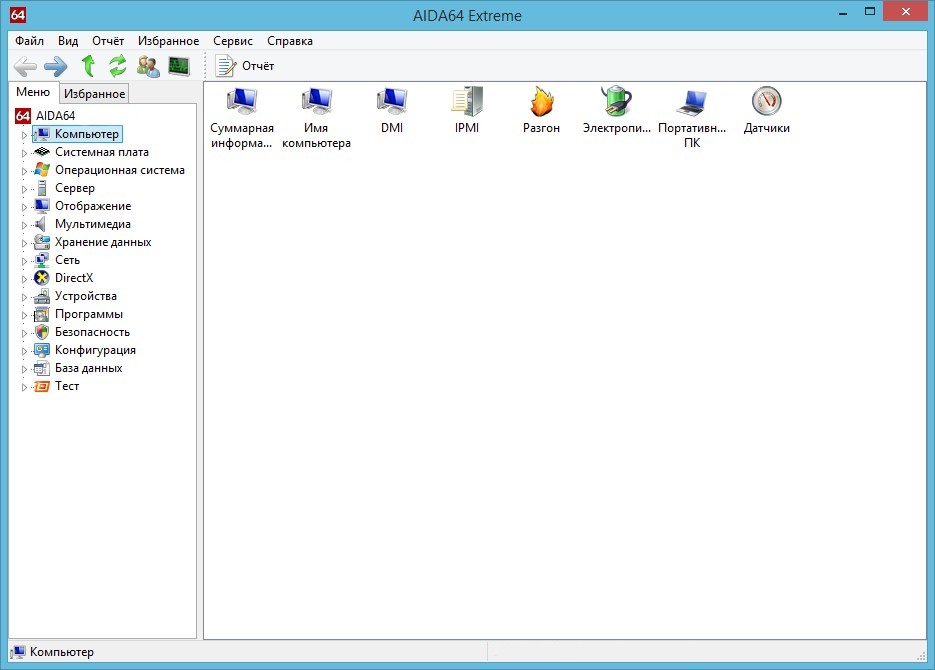Open the Датчики sensor gauge icon
The width and height of the screenshot is (935, 670).
(766, 102)
